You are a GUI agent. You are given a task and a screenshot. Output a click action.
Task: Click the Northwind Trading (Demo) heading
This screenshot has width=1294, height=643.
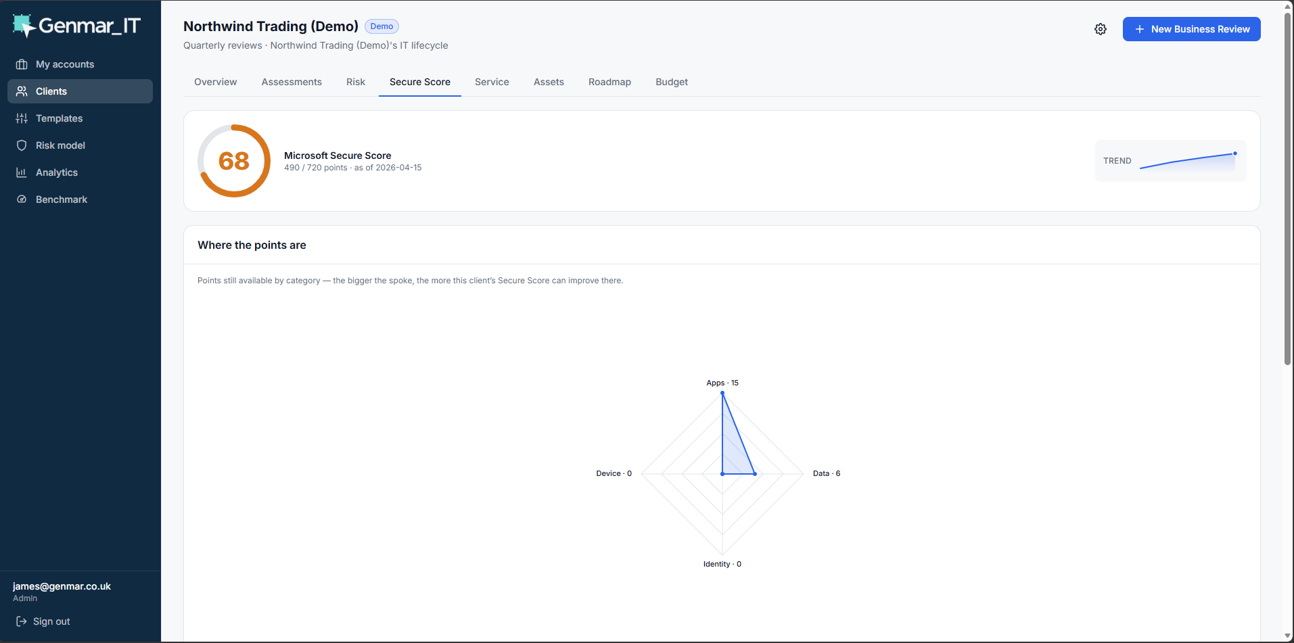tap(271, 26)
